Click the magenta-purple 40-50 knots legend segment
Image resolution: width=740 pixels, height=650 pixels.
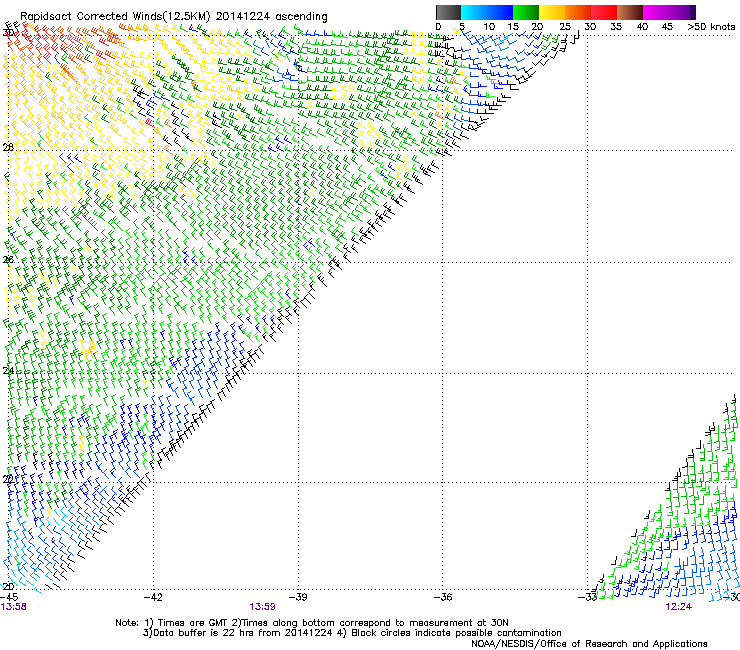click(x=669, y=12)
